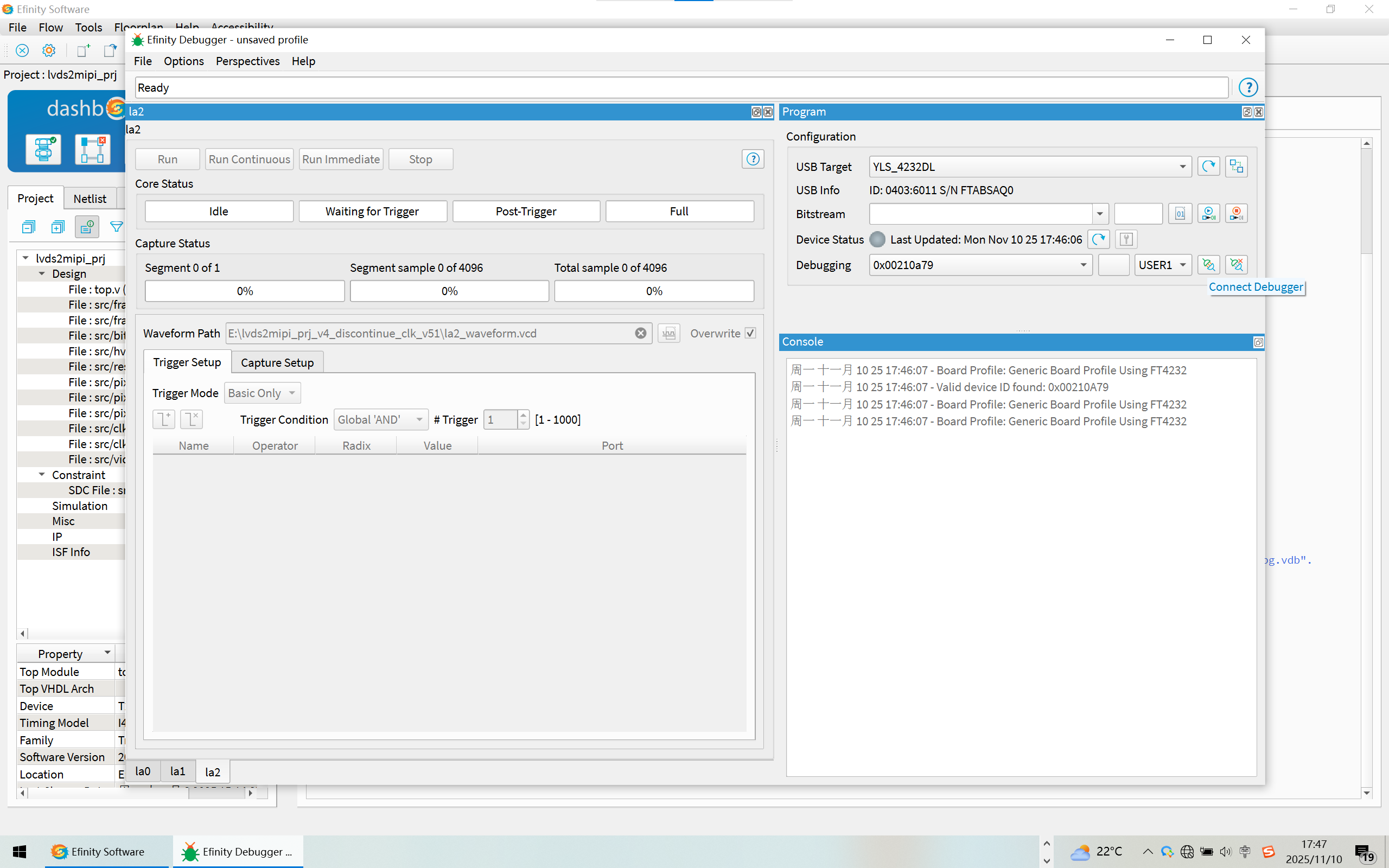The width and height of the screenshot is (1389, 868).
Task: Click the Connect Debugger plug icon
Action: [1208, 265]
